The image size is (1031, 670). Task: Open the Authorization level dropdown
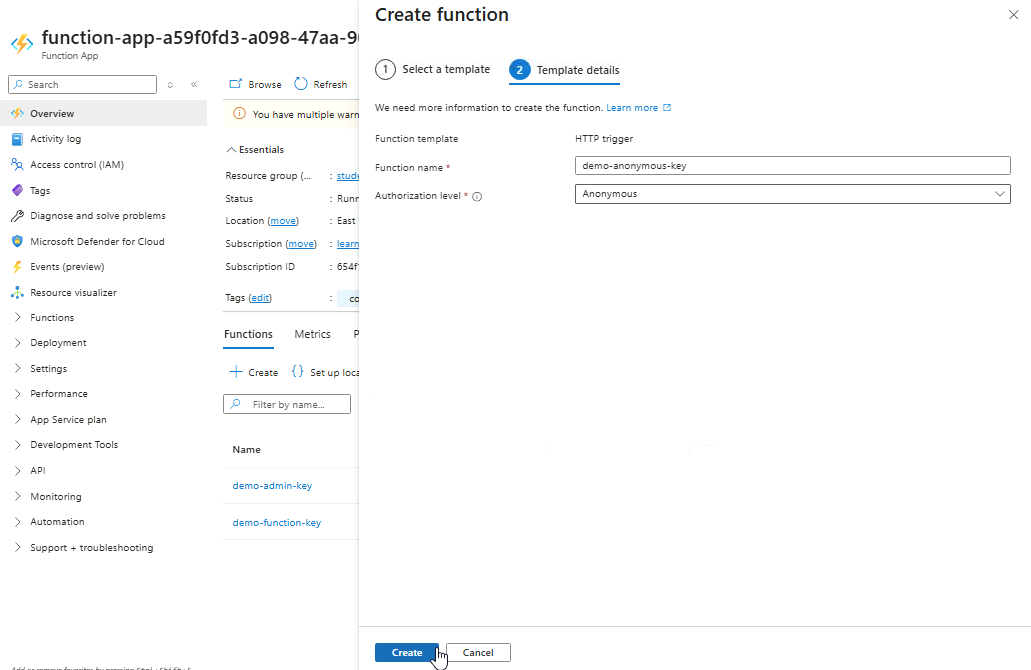(x=792, y=194)
